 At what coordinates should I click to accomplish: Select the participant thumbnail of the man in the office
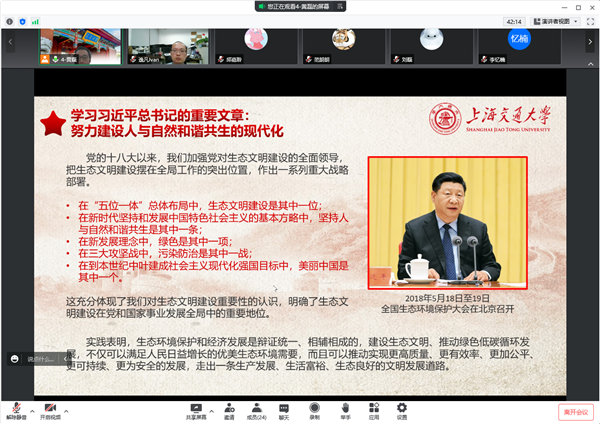click(x=168, y=46)
